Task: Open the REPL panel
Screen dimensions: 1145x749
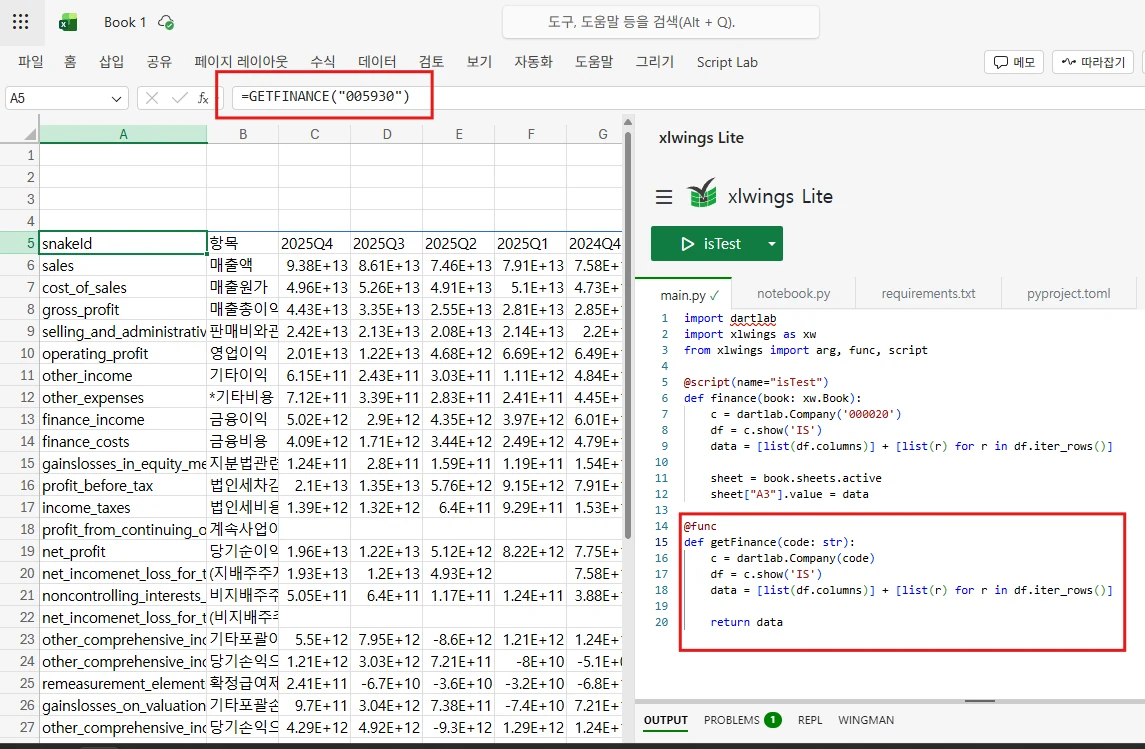Action: (809, 719)
